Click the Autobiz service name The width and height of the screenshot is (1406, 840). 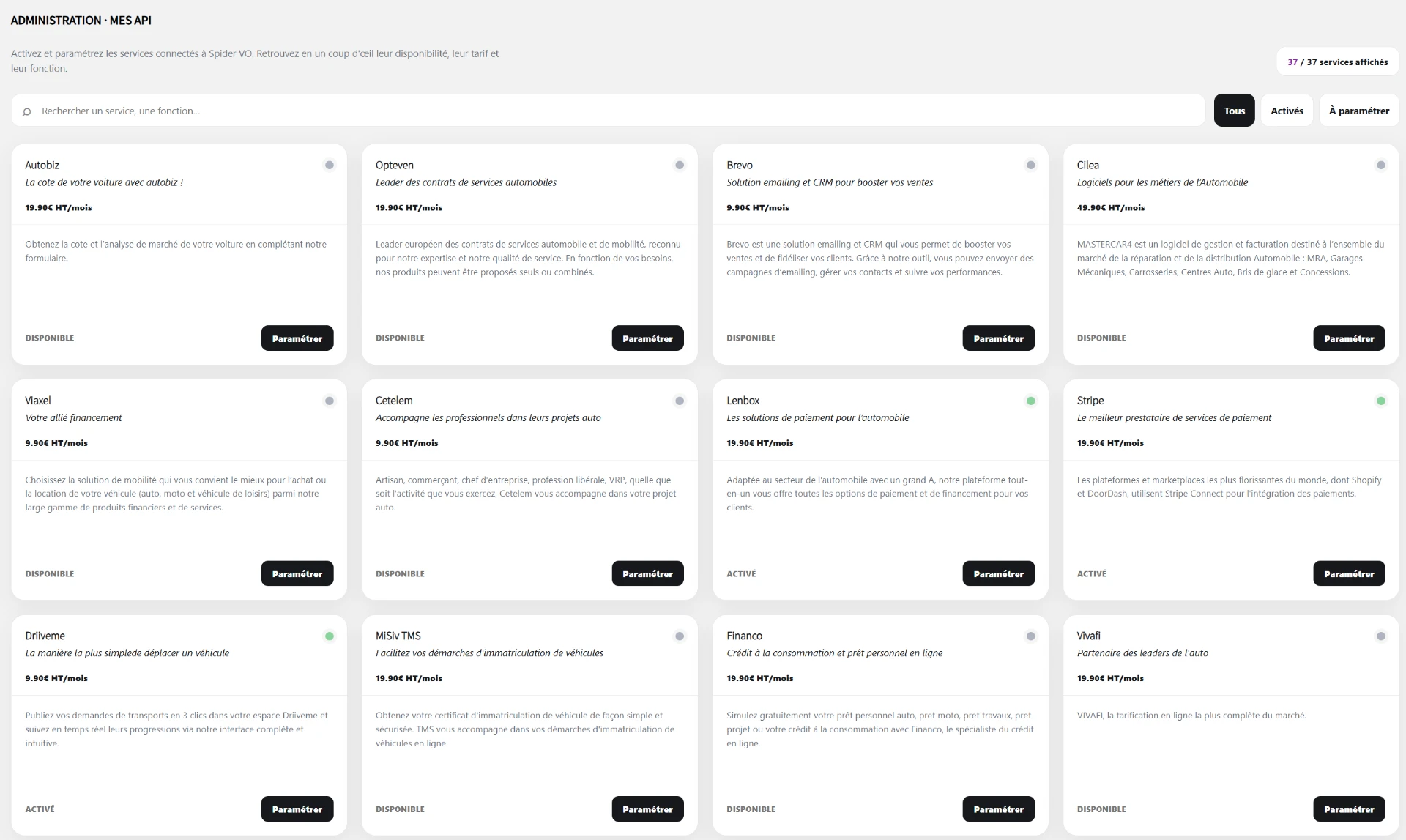tap(42, 166)
